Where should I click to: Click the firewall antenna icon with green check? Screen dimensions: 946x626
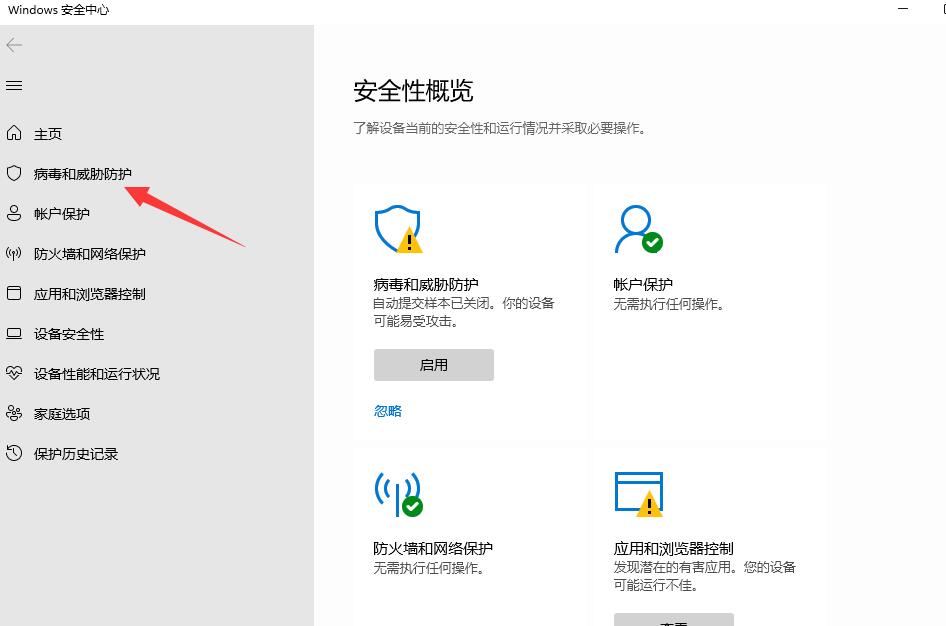point(398,495)
